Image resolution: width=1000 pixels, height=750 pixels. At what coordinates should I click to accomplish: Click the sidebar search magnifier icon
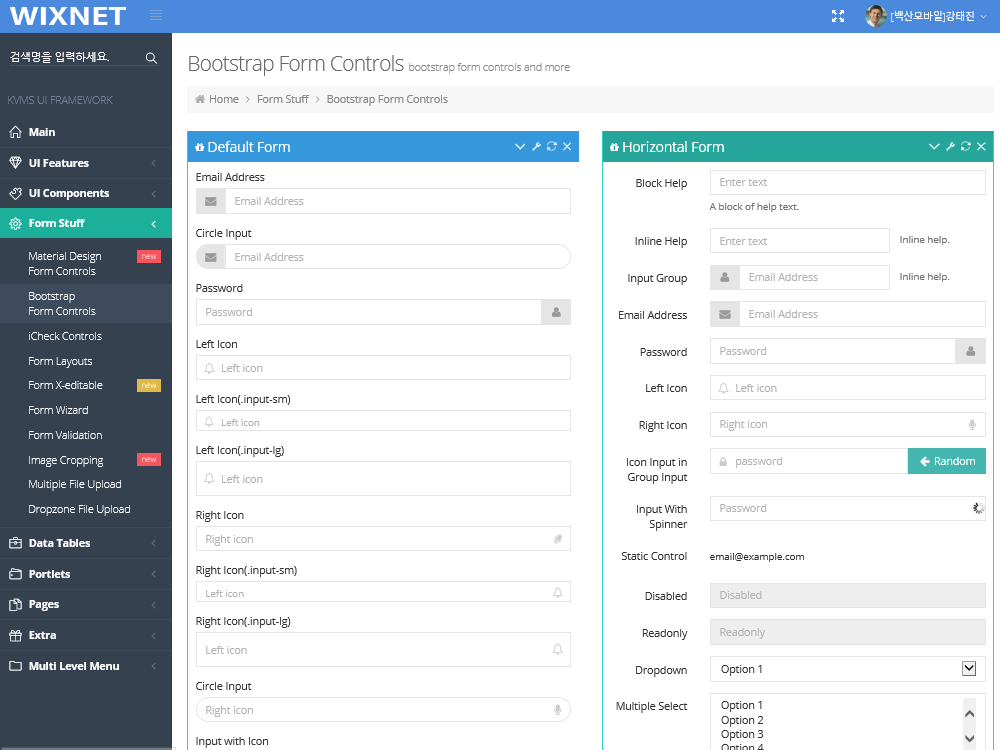pyautogui.click(x=151, y=58)
